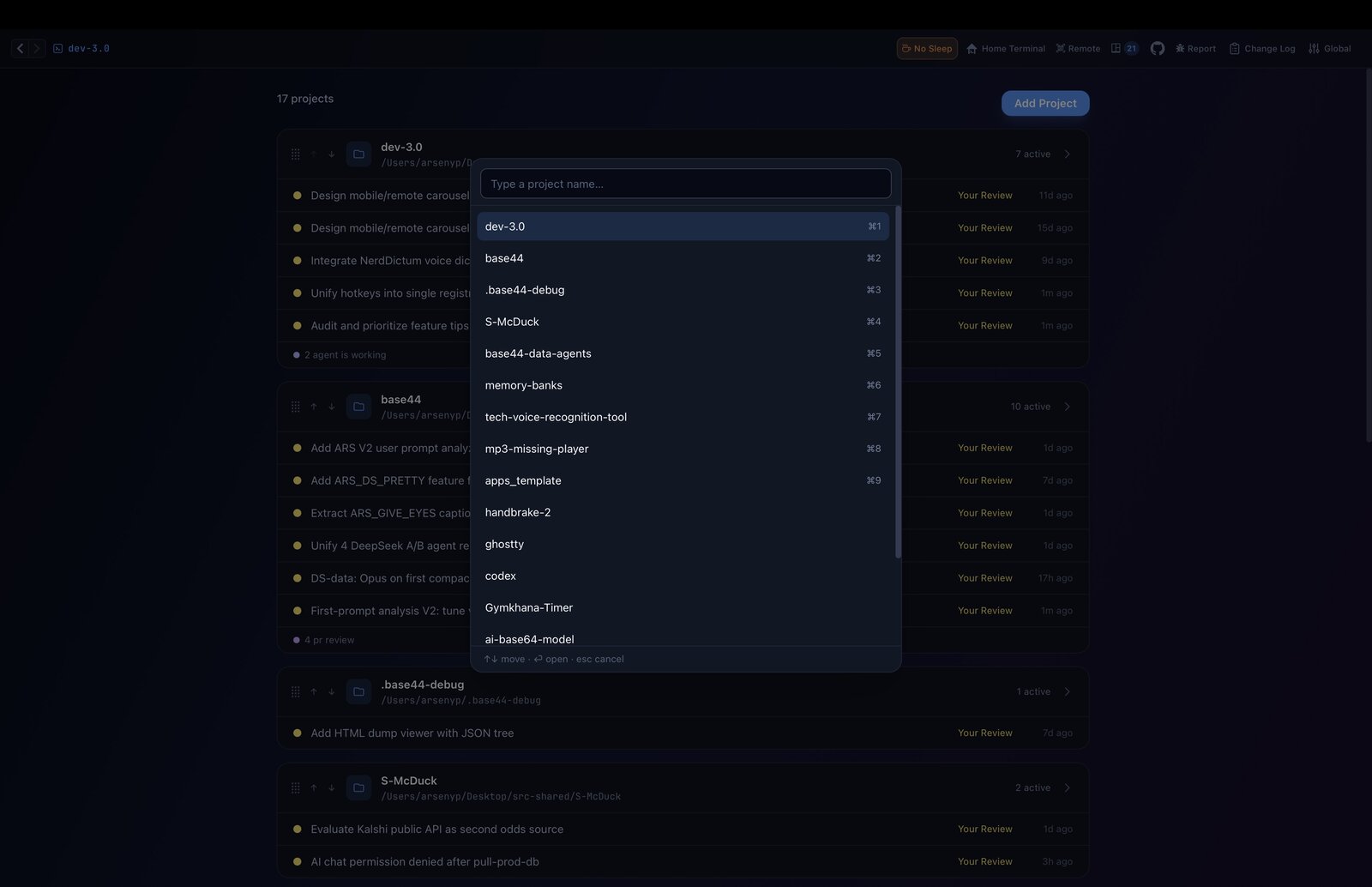Go forward with the right arrow
The width and height of the screenshot is (1372, 887).
coord(36,49)
